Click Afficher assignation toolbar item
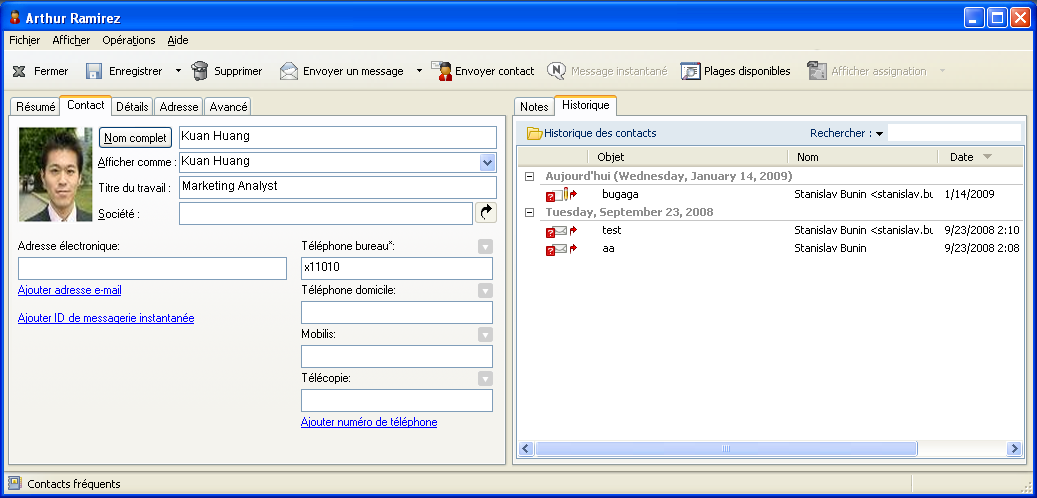 [866, 71]
